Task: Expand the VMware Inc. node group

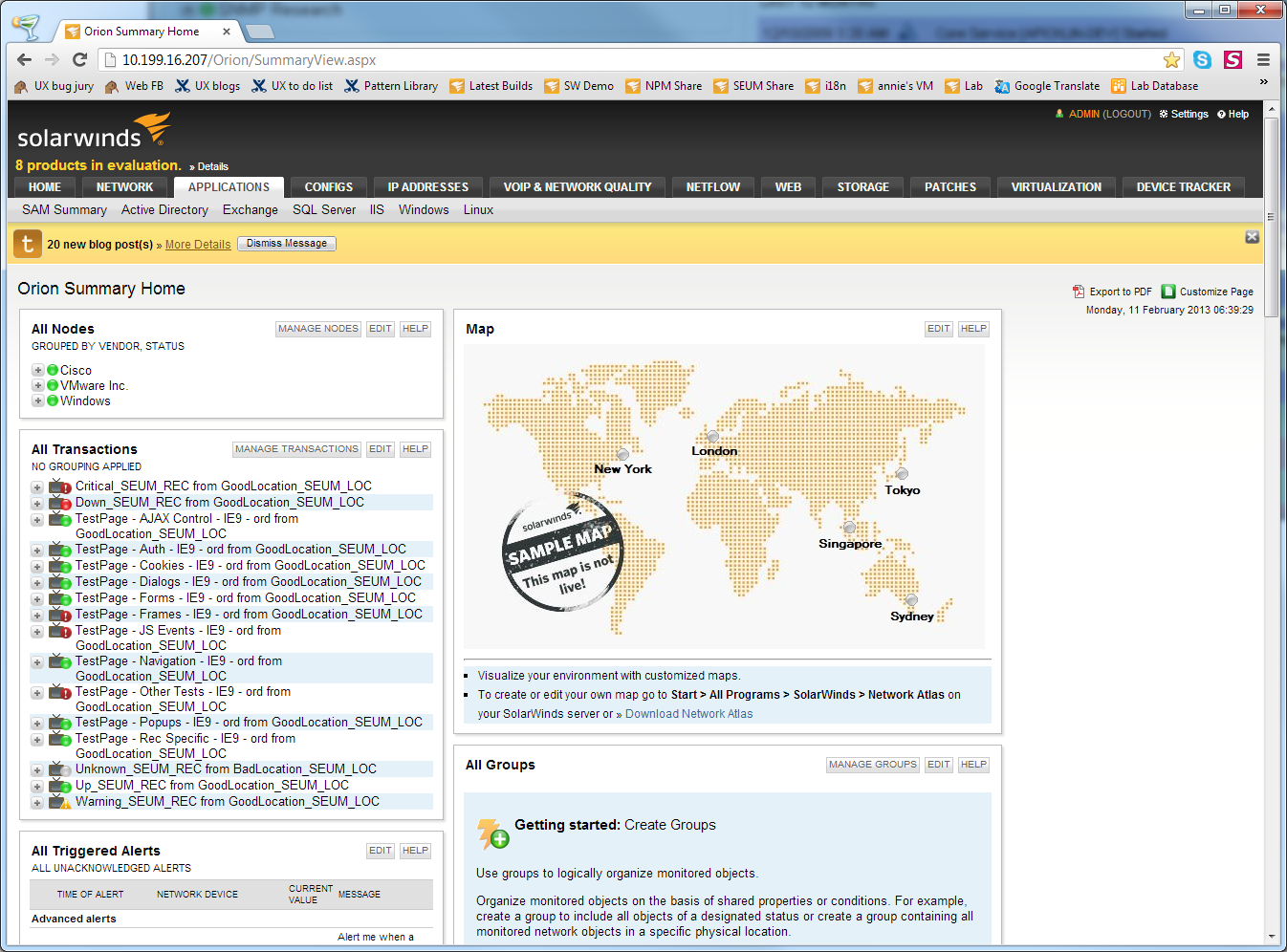Action: coord(37,386)
